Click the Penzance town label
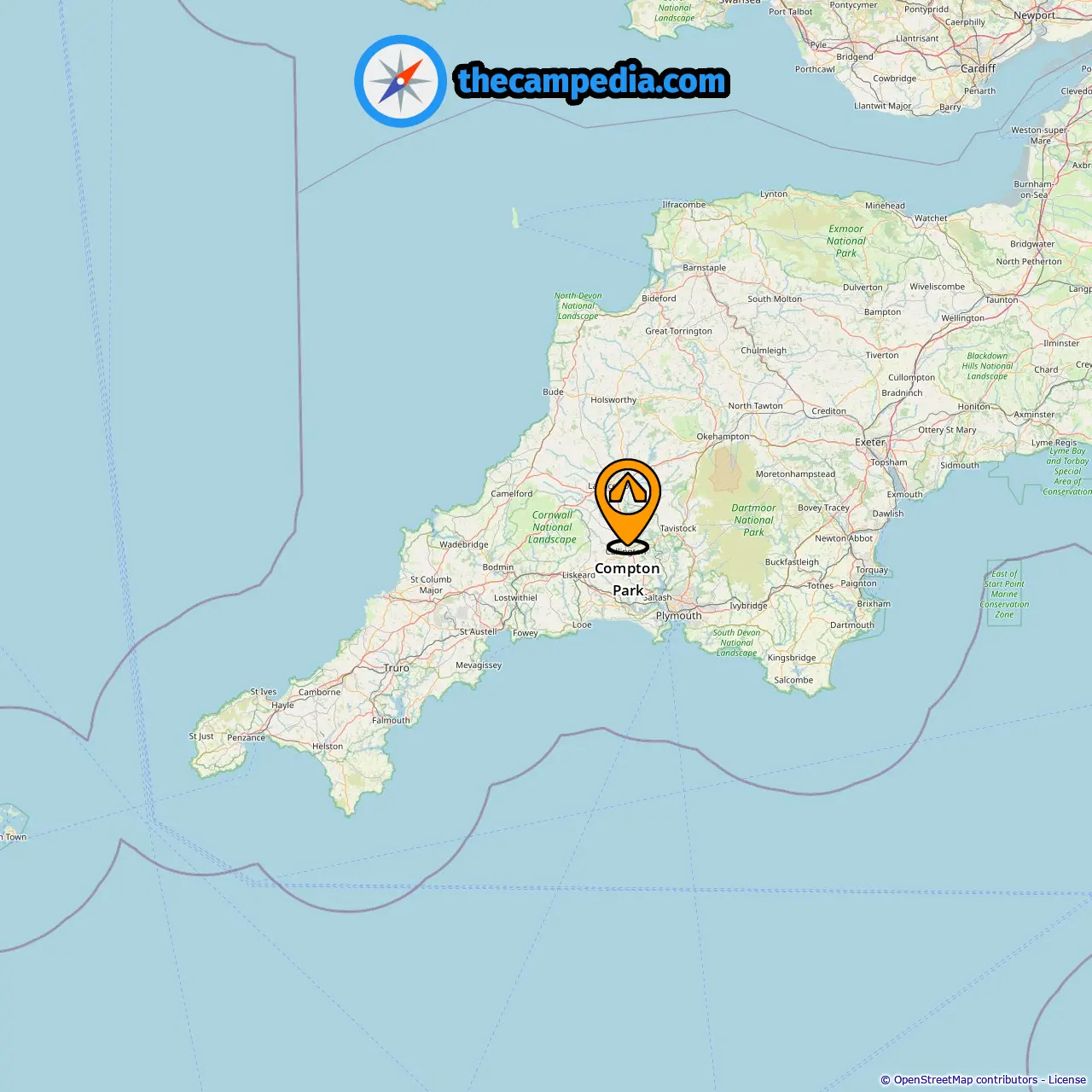 247,738
